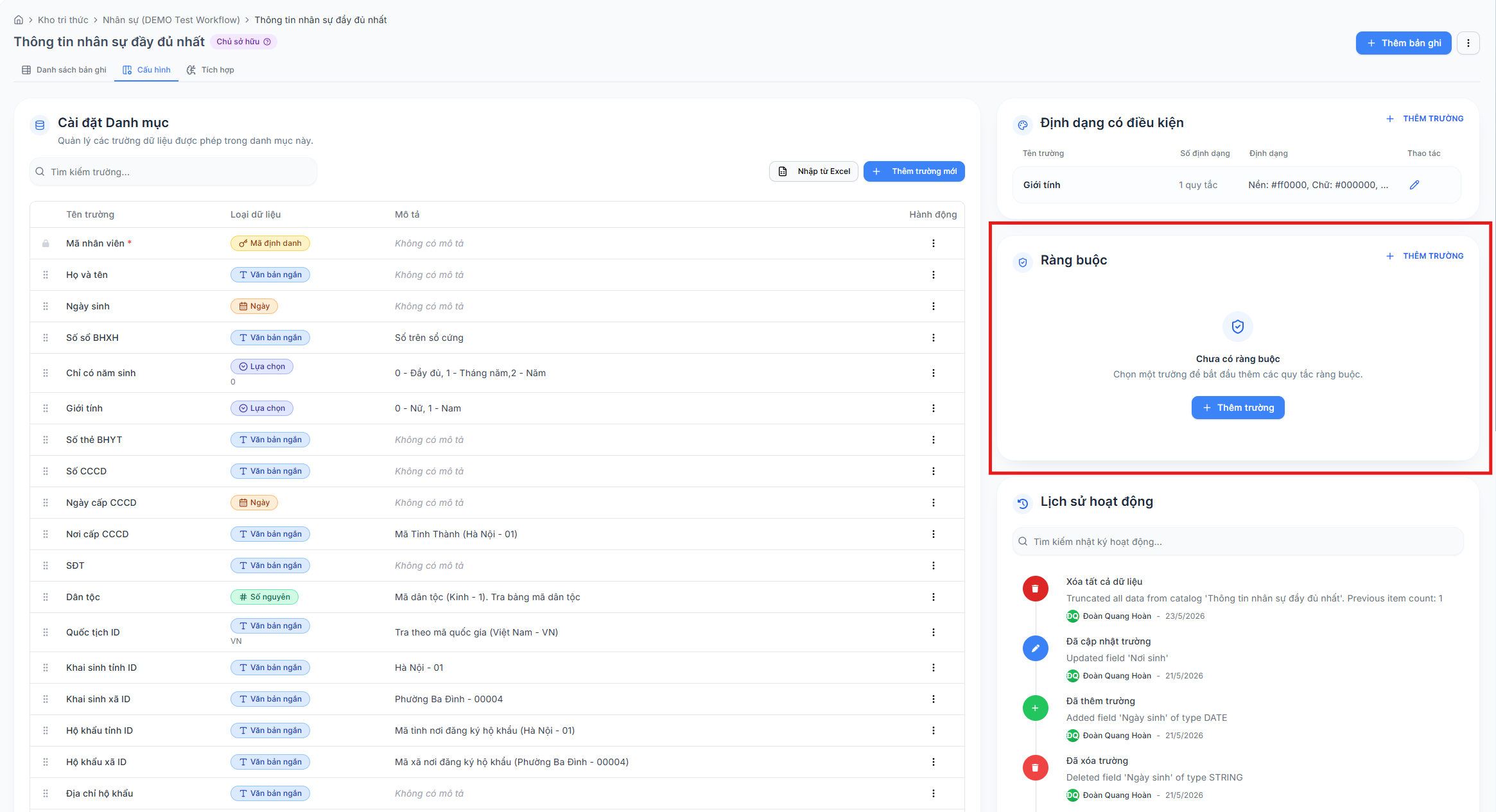Open actions menu for Số CCCD row
Screen dimensions: 1496x812
pyautogui.click(x=934, y=471)
